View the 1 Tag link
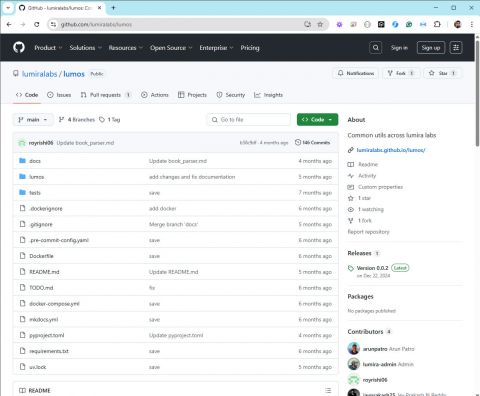The width and height of the screenshot is (480, 396). coord(110,120)
